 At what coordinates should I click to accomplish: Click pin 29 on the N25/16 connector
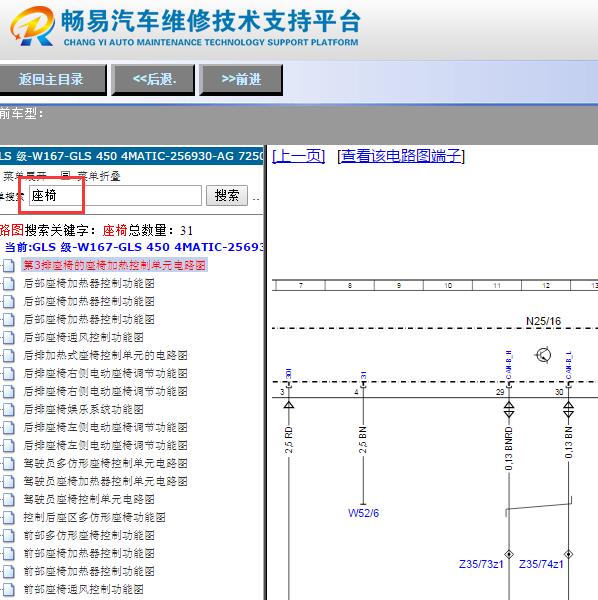(500, 392)
